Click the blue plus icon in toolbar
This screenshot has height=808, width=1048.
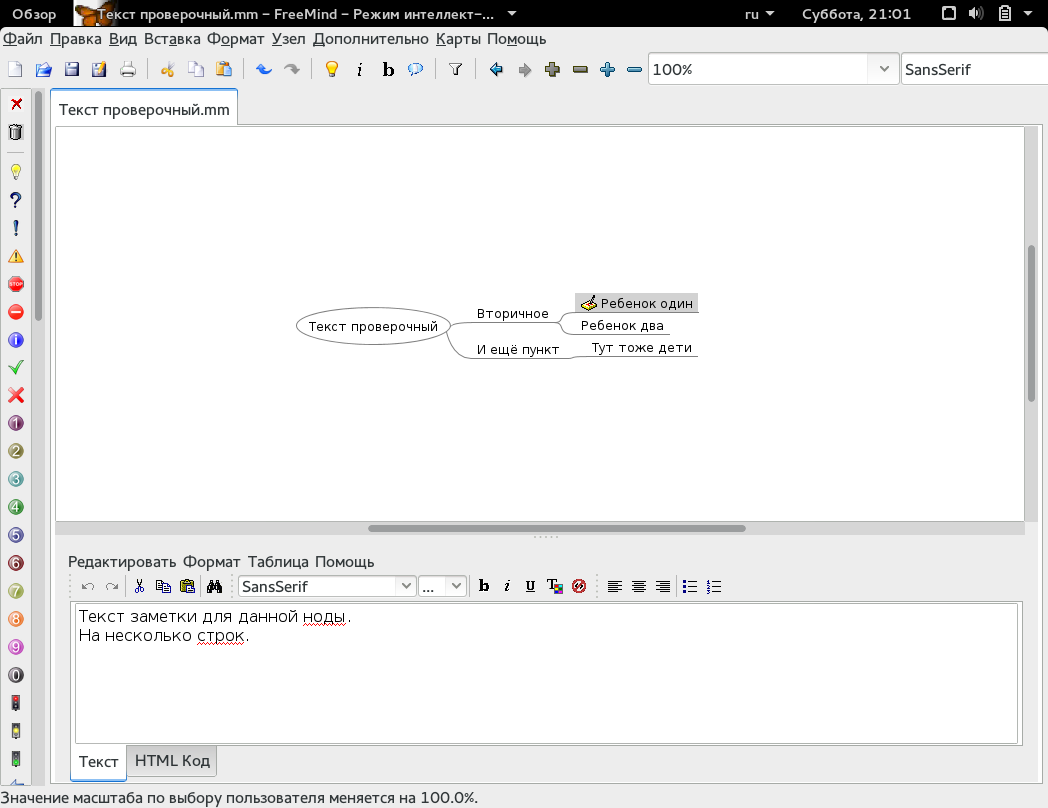click(608, 69)
